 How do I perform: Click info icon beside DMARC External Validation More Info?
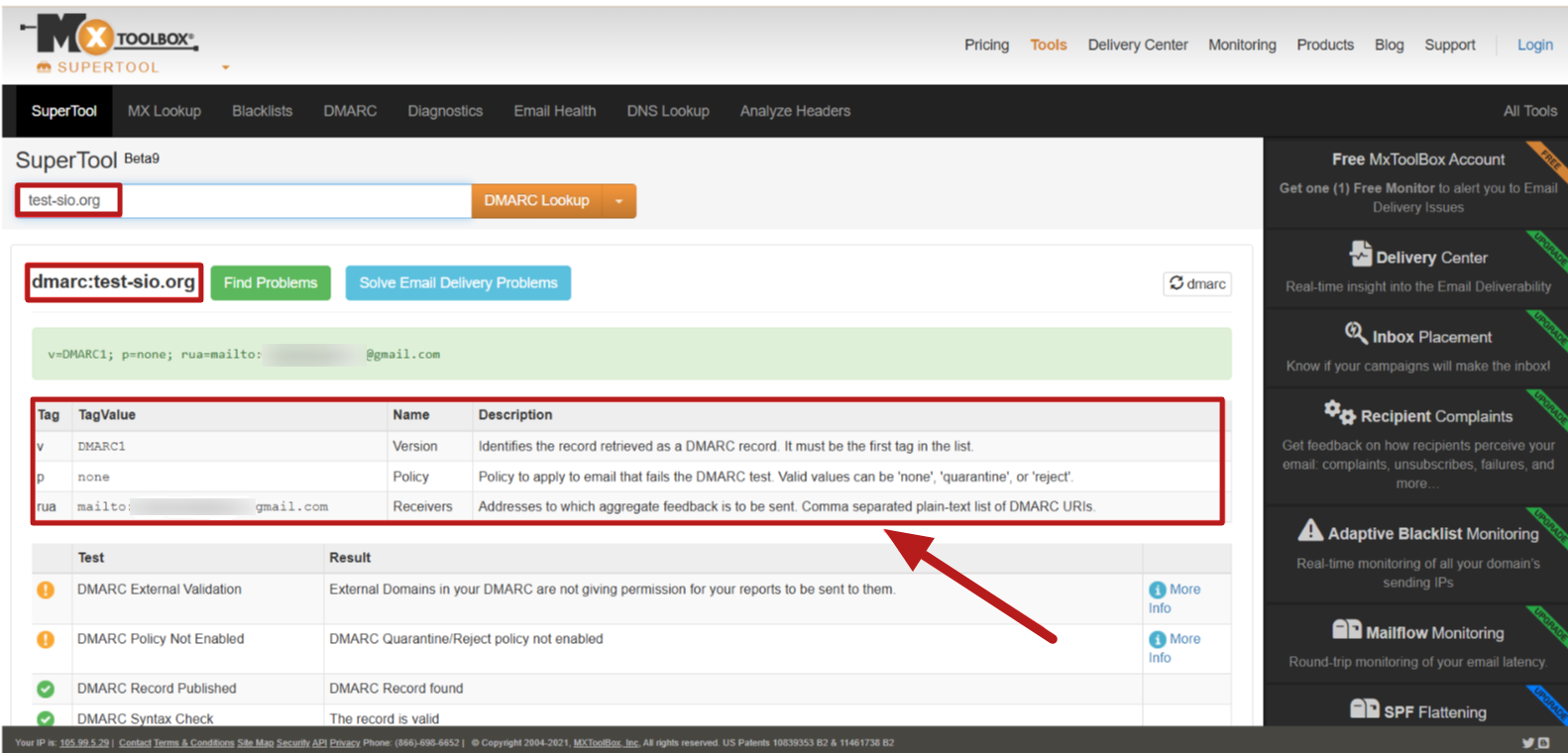pos(1157,590)
